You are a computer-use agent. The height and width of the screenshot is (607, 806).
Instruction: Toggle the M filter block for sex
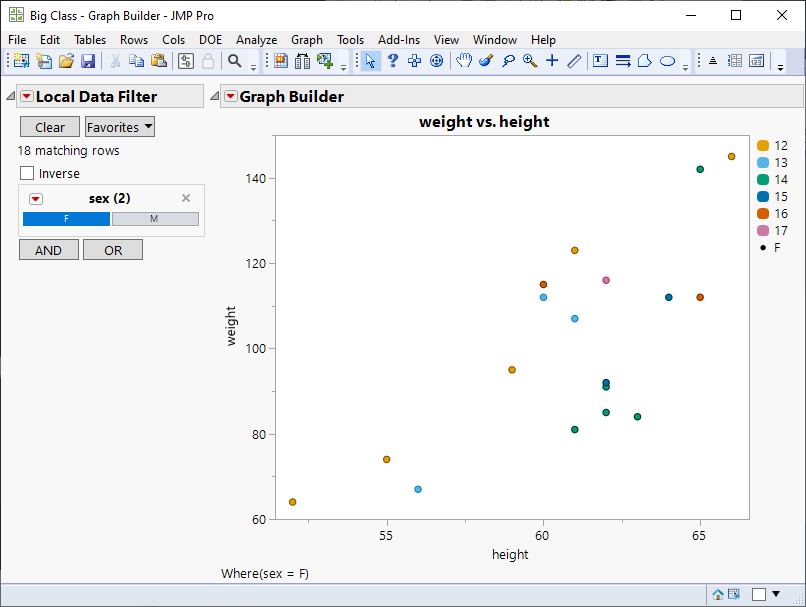click(155, 219)
